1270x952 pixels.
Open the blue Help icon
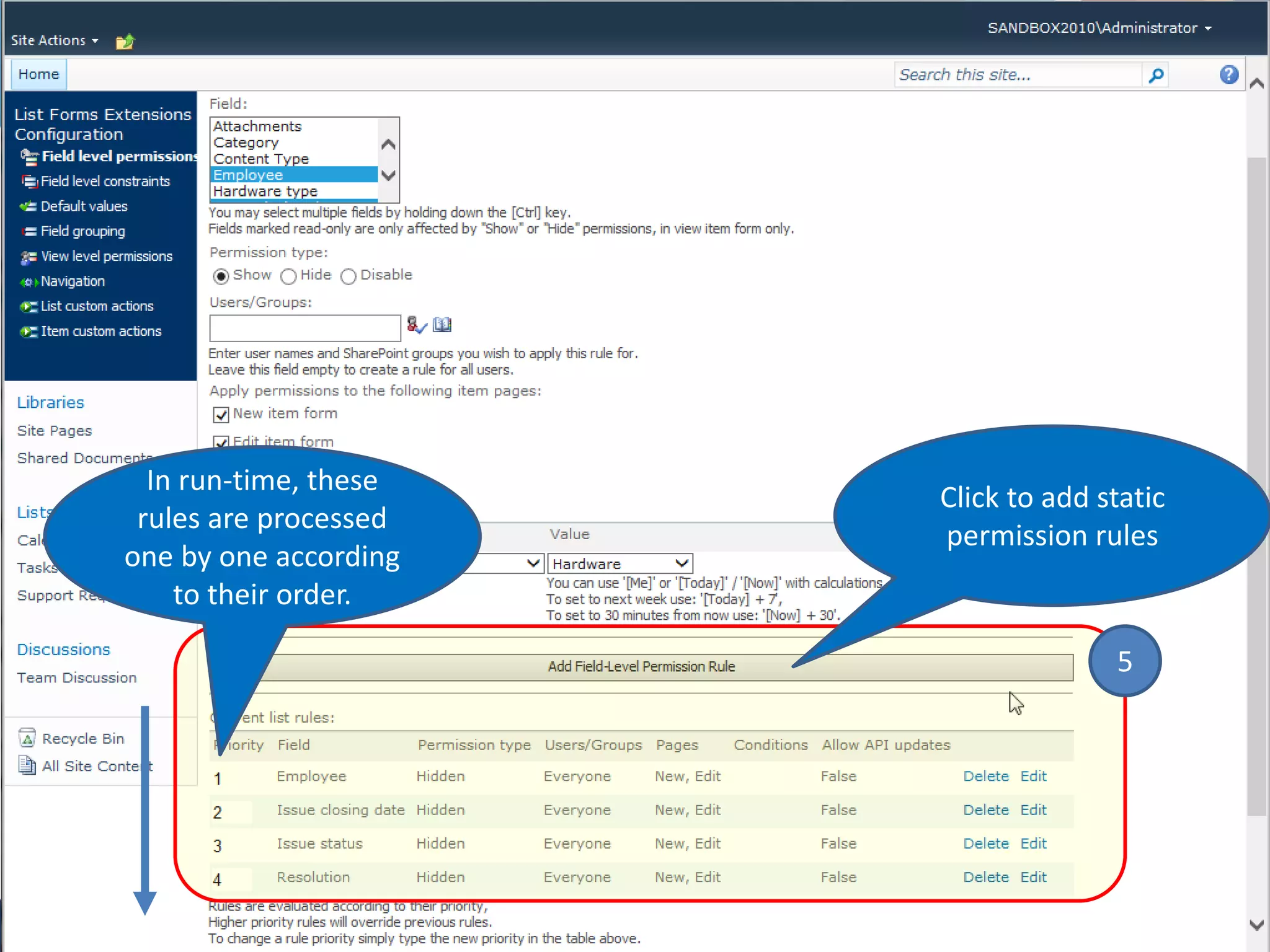coord(1228,75)
